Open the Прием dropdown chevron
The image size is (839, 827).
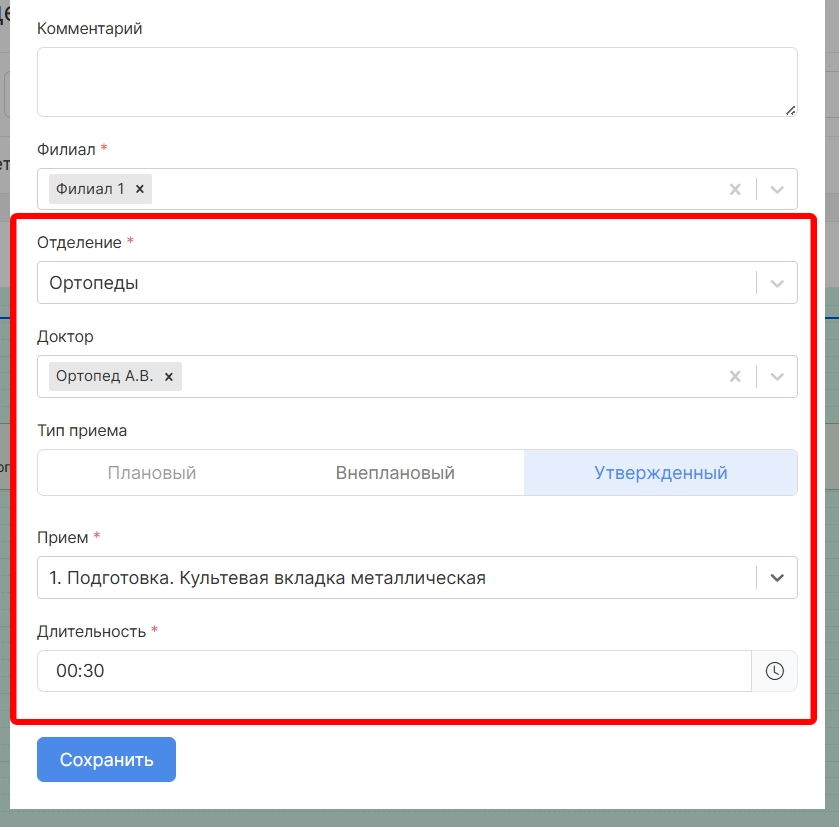pyautogui.click(x=777, y=577)
